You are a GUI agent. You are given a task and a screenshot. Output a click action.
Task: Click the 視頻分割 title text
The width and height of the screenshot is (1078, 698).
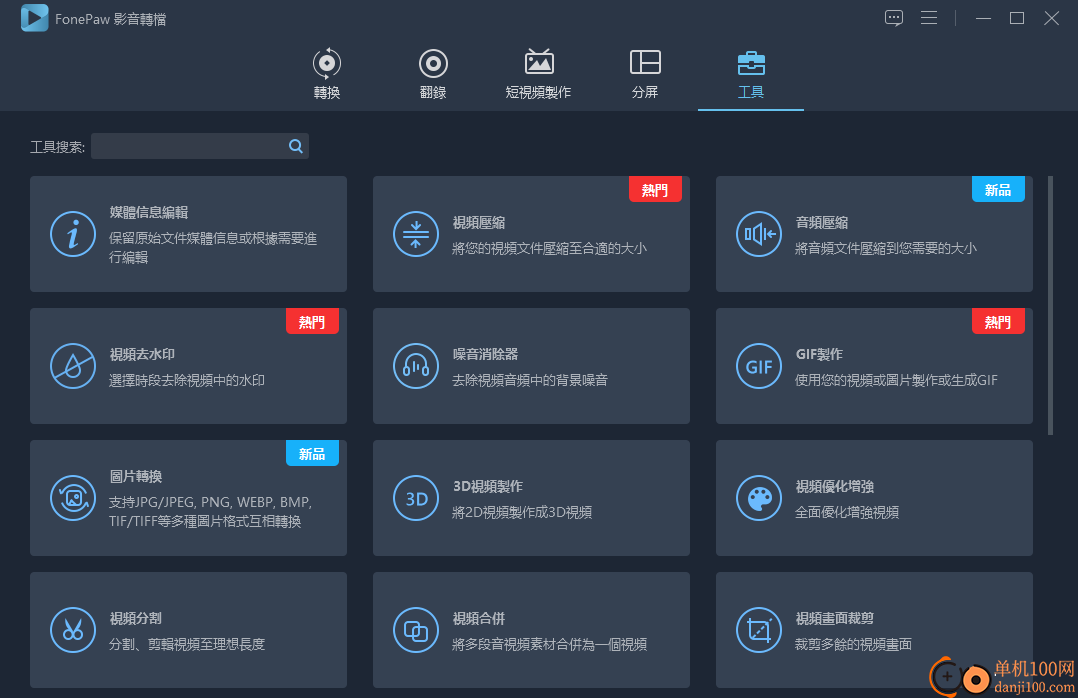click(136, 618)
